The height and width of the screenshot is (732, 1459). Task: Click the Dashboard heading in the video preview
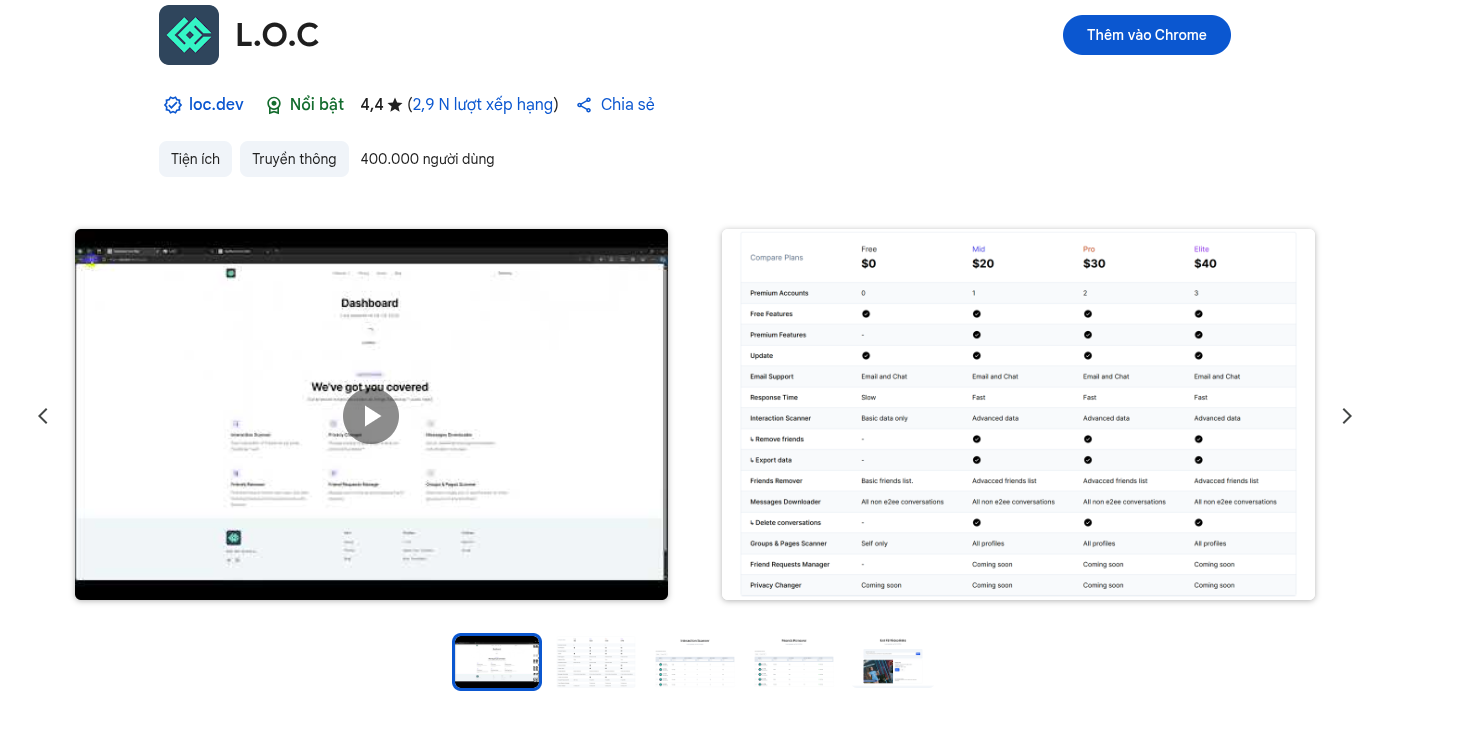(x=370, y=303)
